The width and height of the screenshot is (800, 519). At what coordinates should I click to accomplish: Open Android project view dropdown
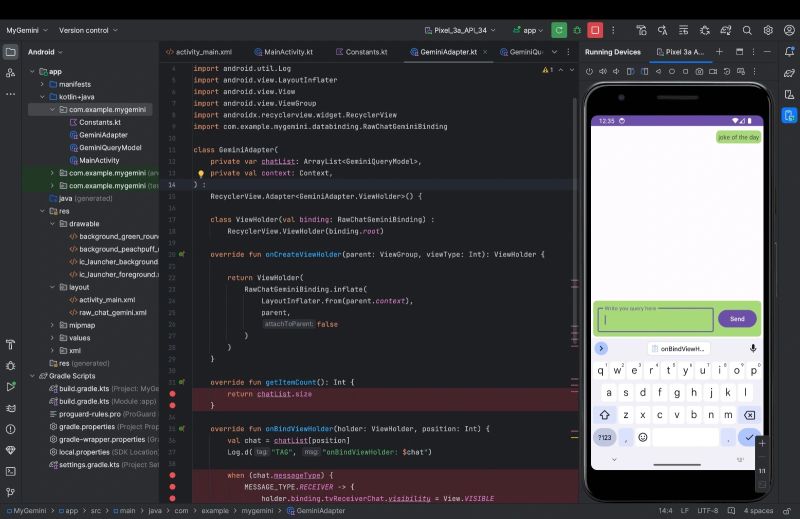pyautogui.click(x=45, y=52)
